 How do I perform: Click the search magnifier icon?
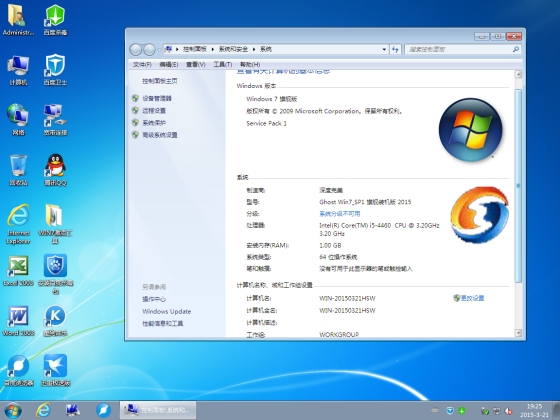(x=516, y=49)
